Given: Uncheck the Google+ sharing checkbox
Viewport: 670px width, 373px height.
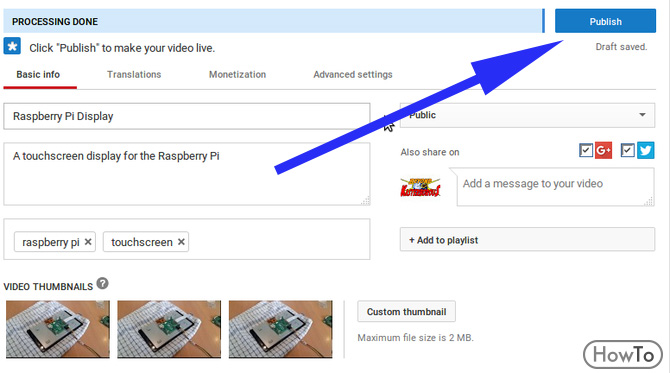Looking at the screenshot, I should click(x=586, y=150).
